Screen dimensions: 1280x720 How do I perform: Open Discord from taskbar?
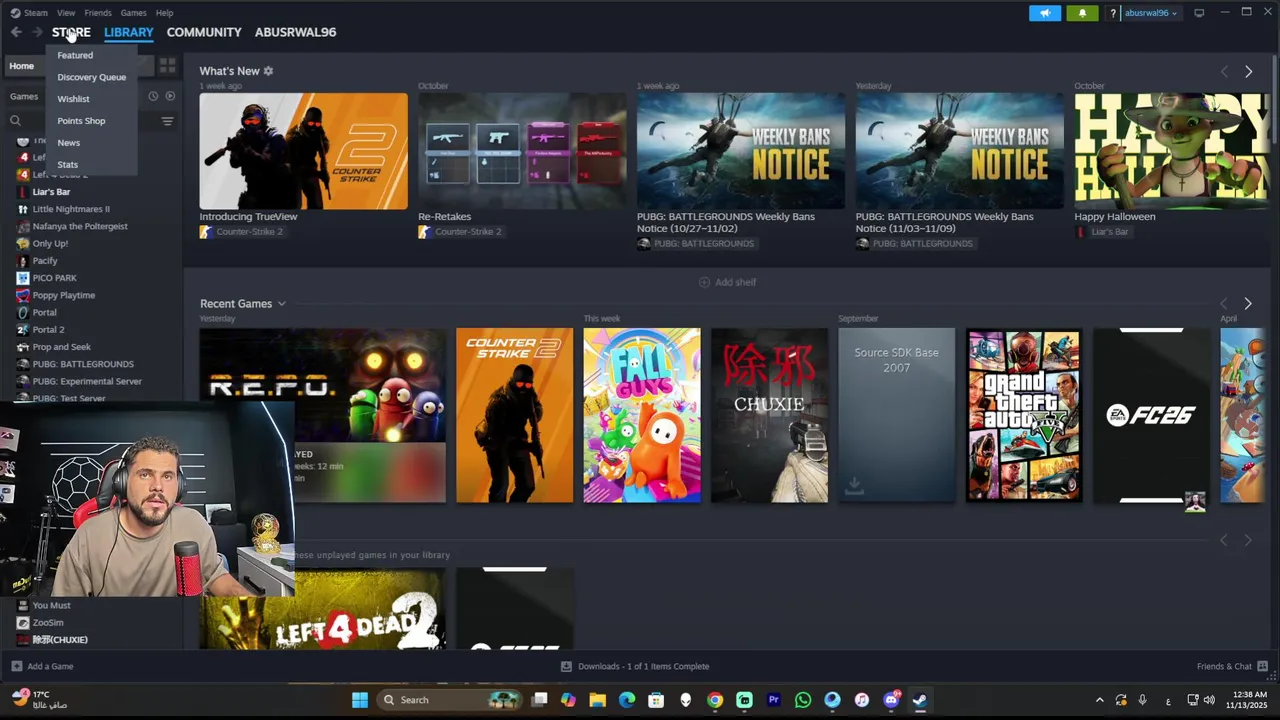click(891, 700)
